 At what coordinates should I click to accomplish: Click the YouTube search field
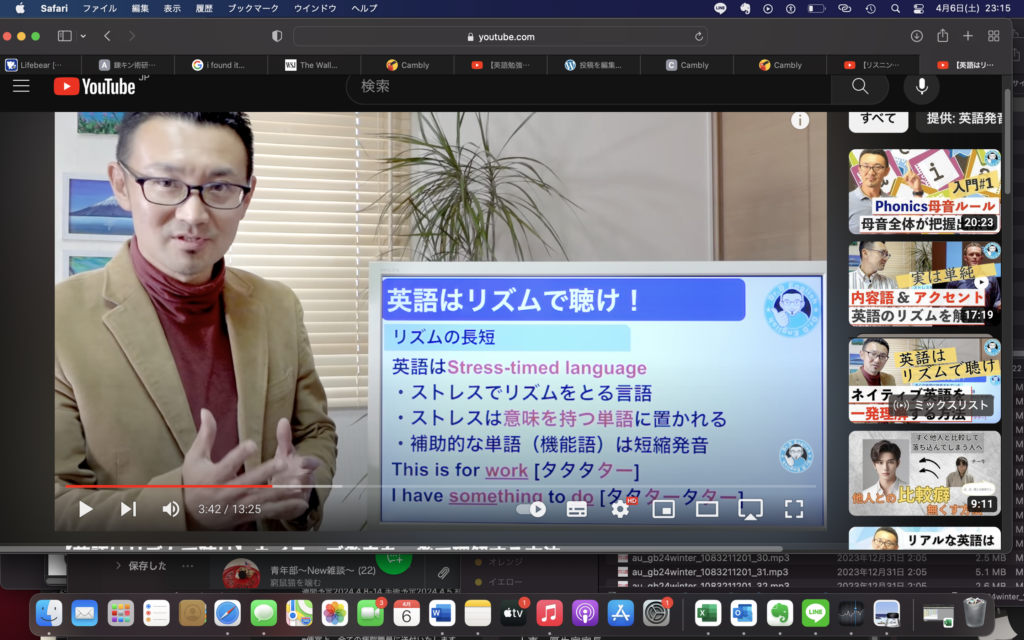(x=590, y=87)
